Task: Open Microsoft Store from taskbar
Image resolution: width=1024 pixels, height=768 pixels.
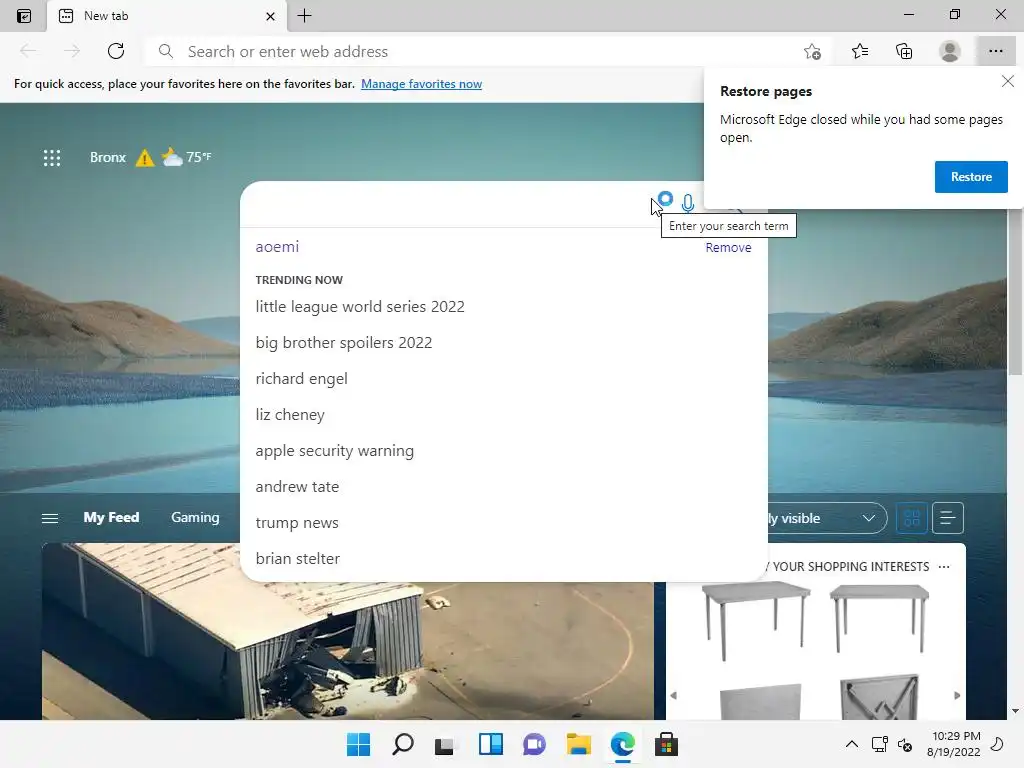Action: click(666, 744)
